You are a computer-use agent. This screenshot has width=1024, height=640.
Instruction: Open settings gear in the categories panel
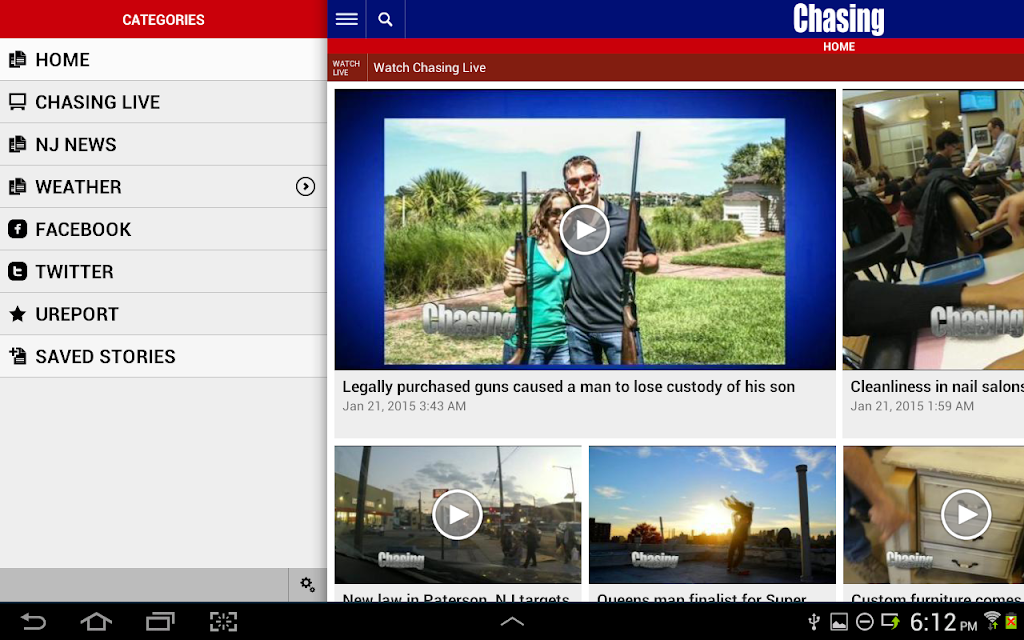pos(308,584)
